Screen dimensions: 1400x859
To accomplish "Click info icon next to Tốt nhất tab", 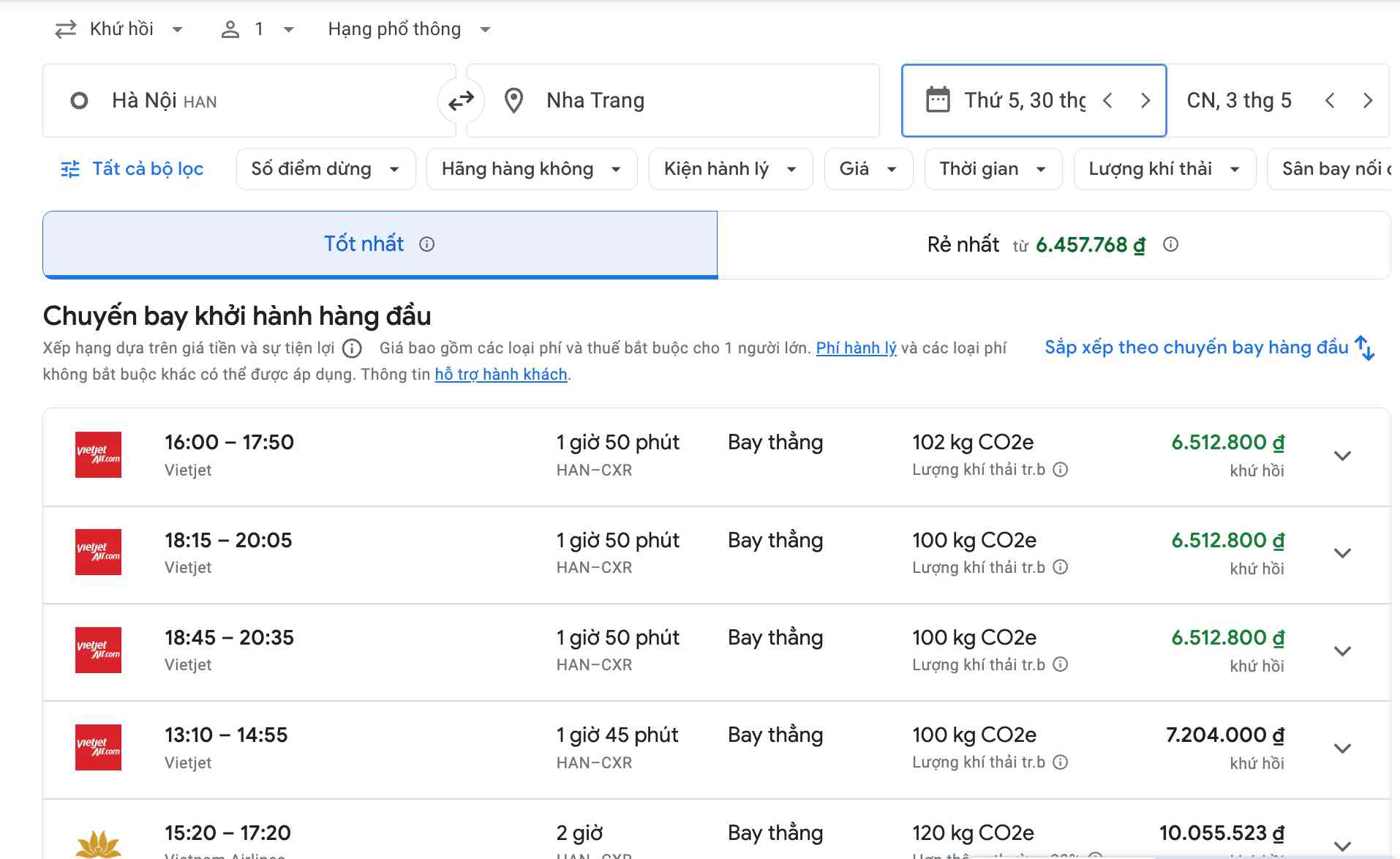I will click(426, 244).
